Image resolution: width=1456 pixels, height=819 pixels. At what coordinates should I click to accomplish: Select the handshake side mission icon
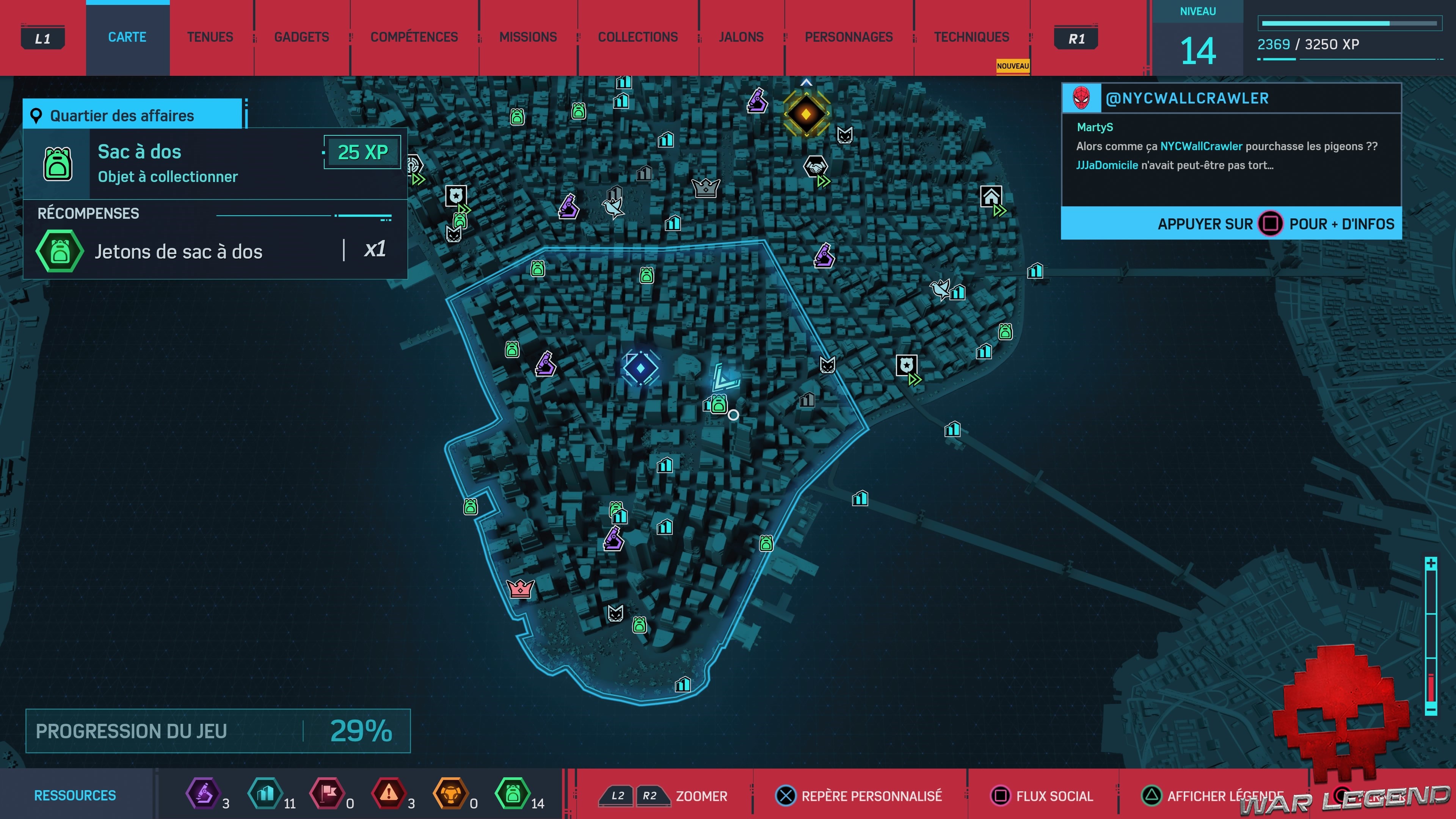pyautogui.click(x=815, y=167)
